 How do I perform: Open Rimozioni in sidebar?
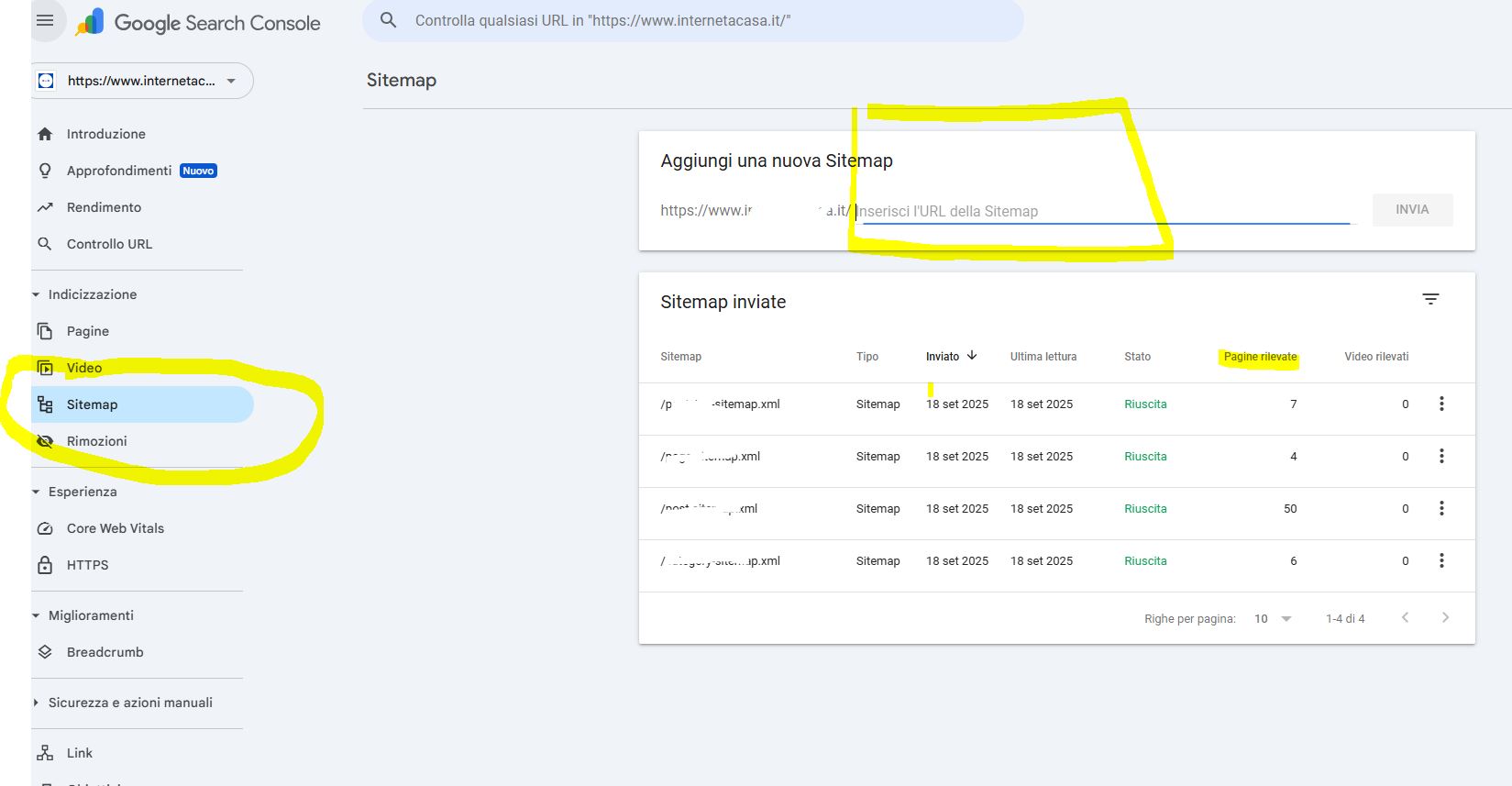pos(96,441)
